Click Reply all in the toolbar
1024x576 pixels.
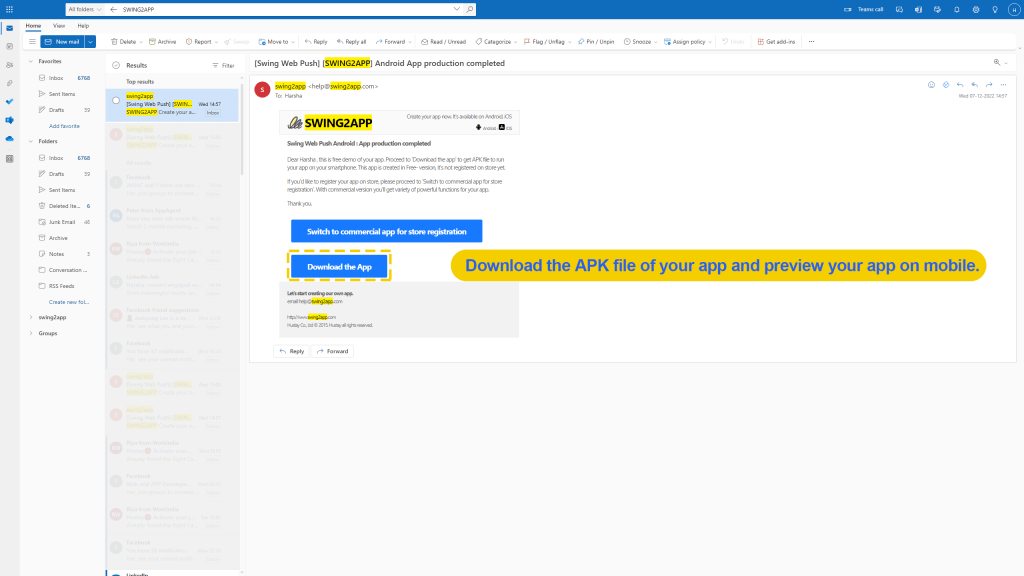[351, 42]
